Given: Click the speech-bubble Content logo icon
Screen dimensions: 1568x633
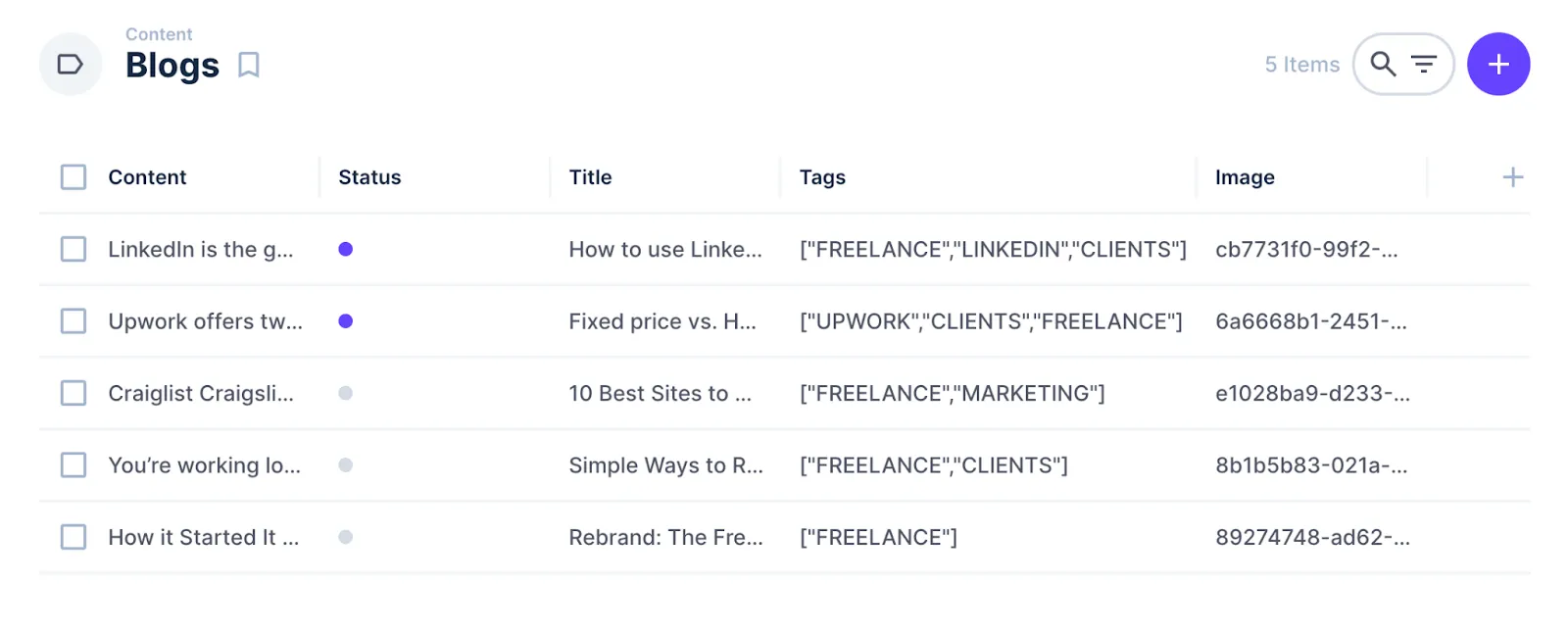Looking at the screenshot, I should tap(70, 64).
